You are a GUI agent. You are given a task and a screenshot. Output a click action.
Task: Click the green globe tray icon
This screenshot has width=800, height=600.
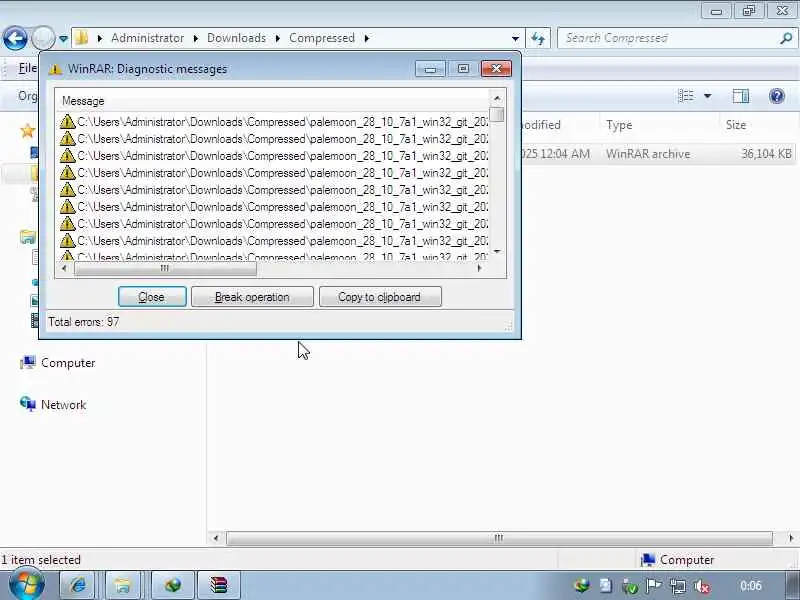pyautogui.click(x=582, y=586)
